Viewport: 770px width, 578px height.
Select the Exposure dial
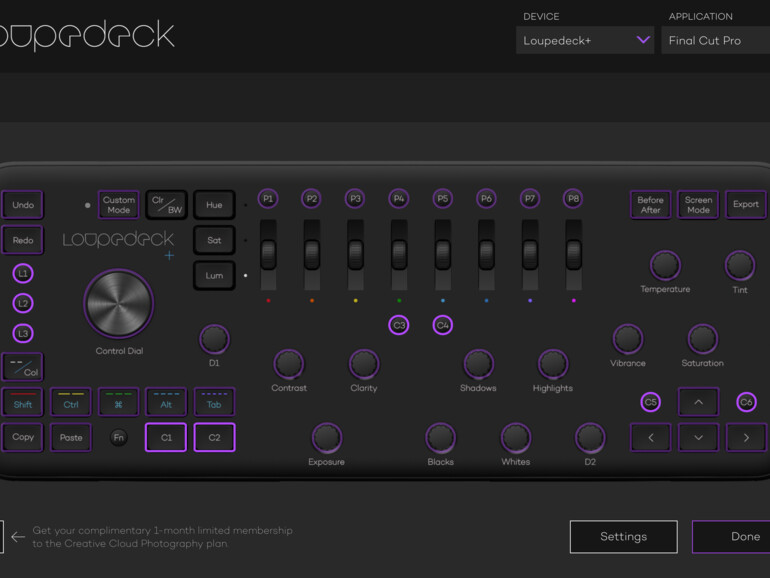pos(326,437)
